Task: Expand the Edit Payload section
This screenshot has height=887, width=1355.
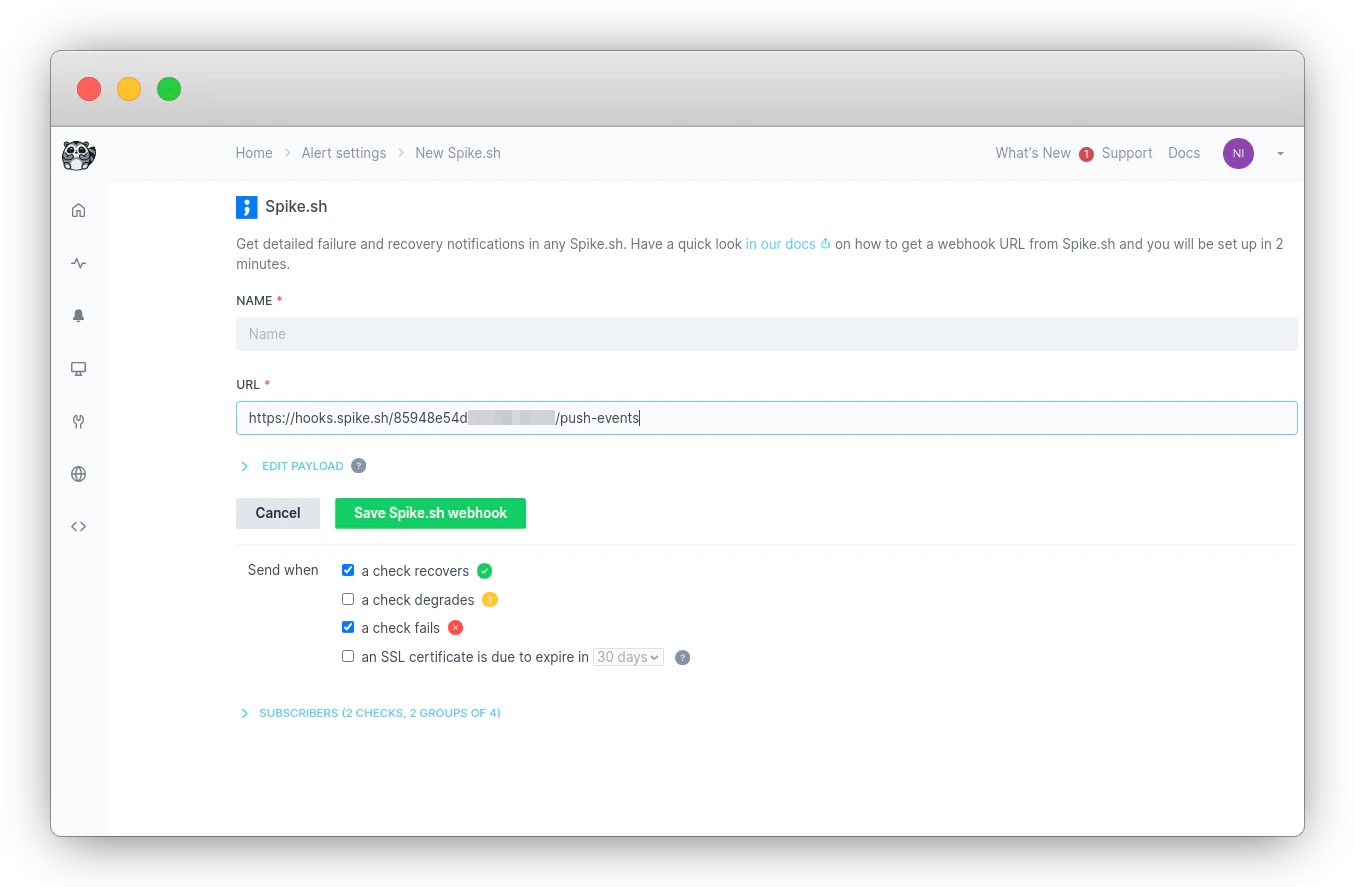Action: [293, 466]
